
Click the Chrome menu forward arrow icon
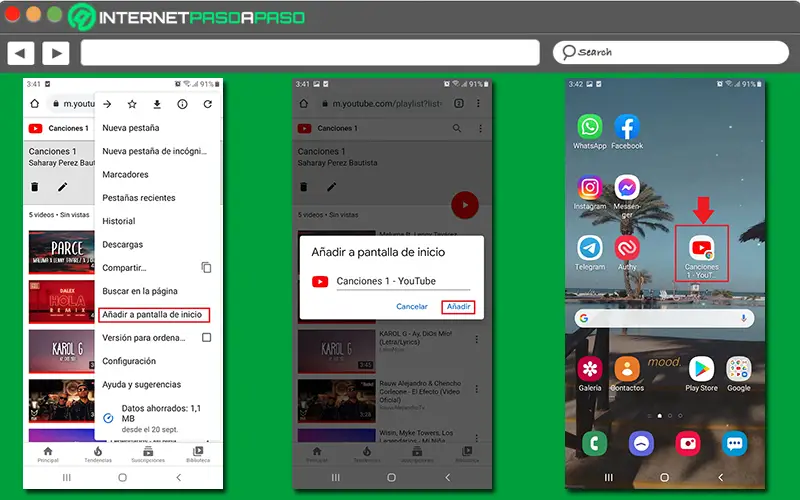pos(107,104)
